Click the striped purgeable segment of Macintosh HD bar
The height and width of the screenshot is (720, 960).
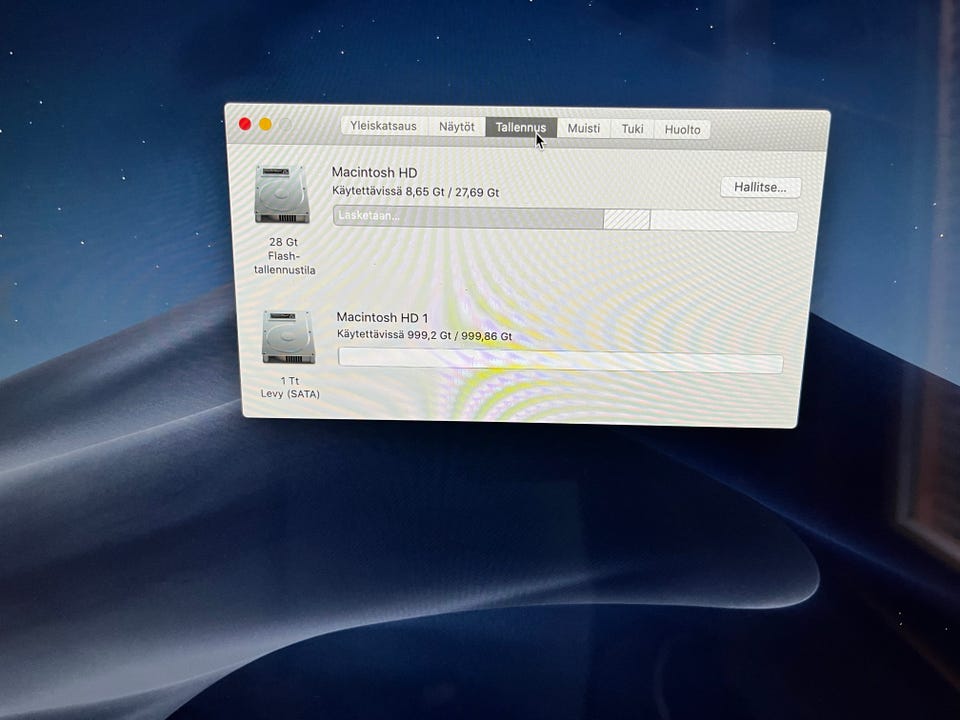(626, 219)
